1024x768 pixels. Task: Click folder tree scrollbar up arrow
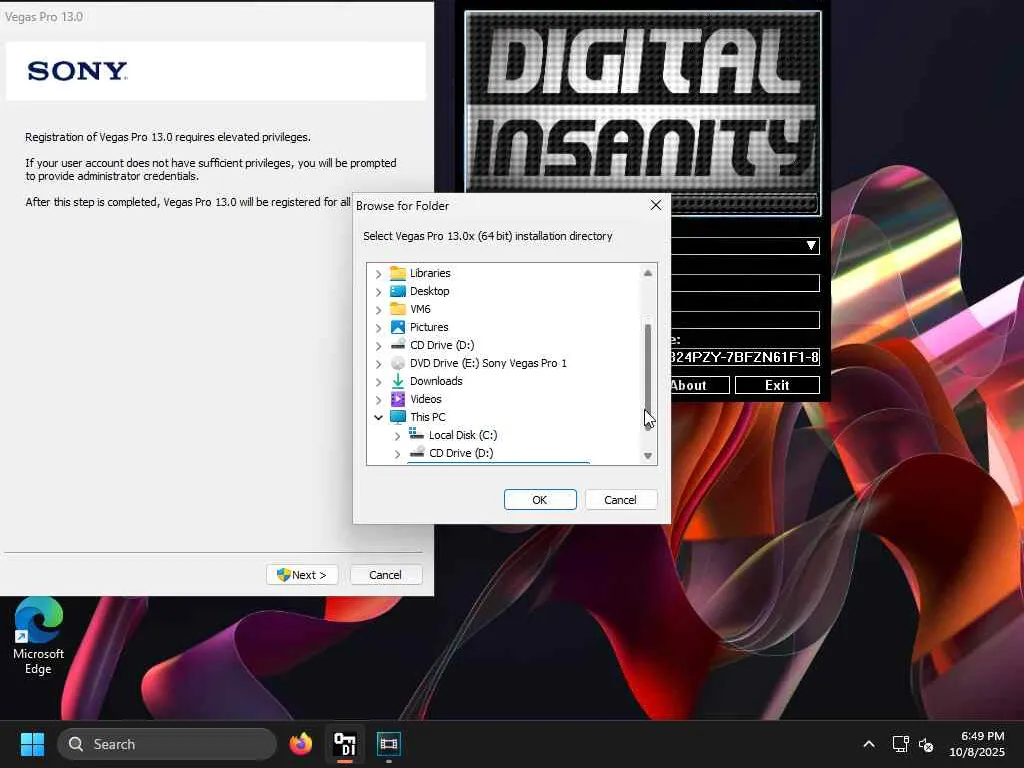pyautogui.click(x=648, y=273)
